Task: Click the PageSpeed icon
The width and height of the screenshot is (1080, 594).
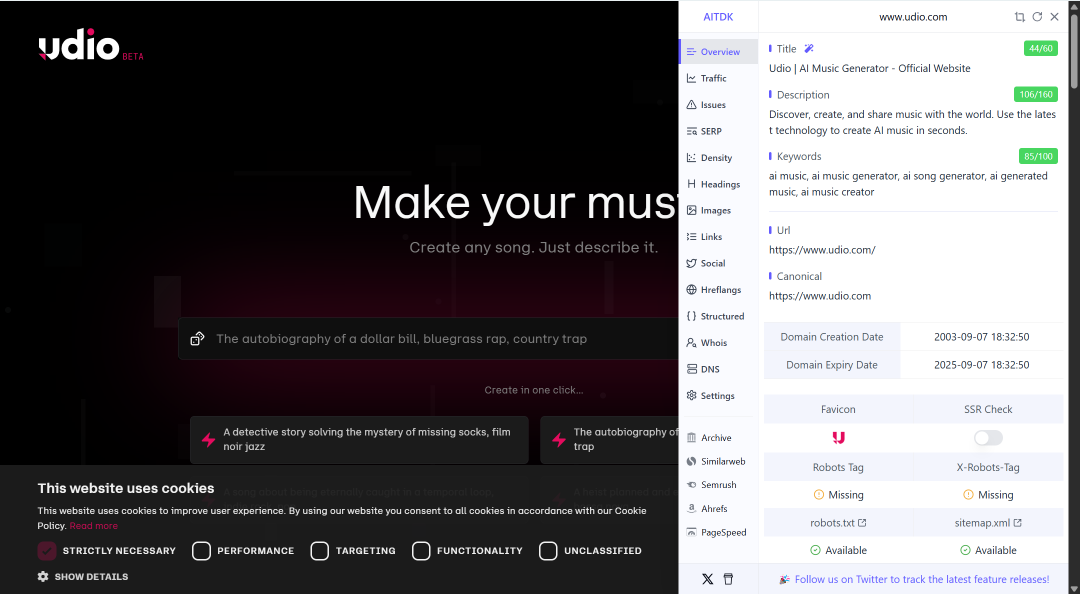Action: coord(692,532)
